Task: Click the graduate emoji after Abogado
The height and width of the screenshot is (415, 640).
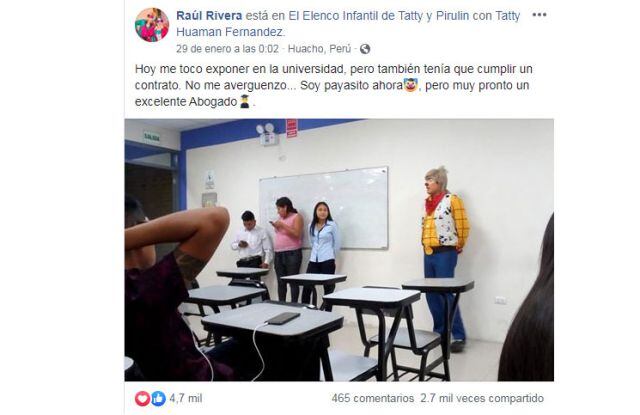Action: pos(244,102)
